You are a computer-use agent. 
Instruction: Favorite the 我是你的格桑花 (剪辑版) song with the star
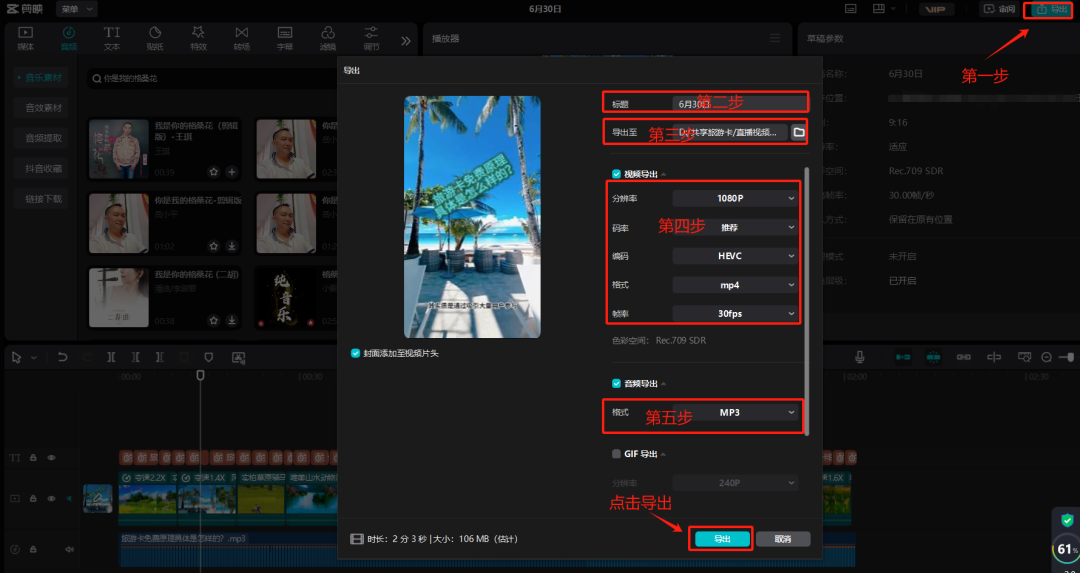(x=214, y=171)
